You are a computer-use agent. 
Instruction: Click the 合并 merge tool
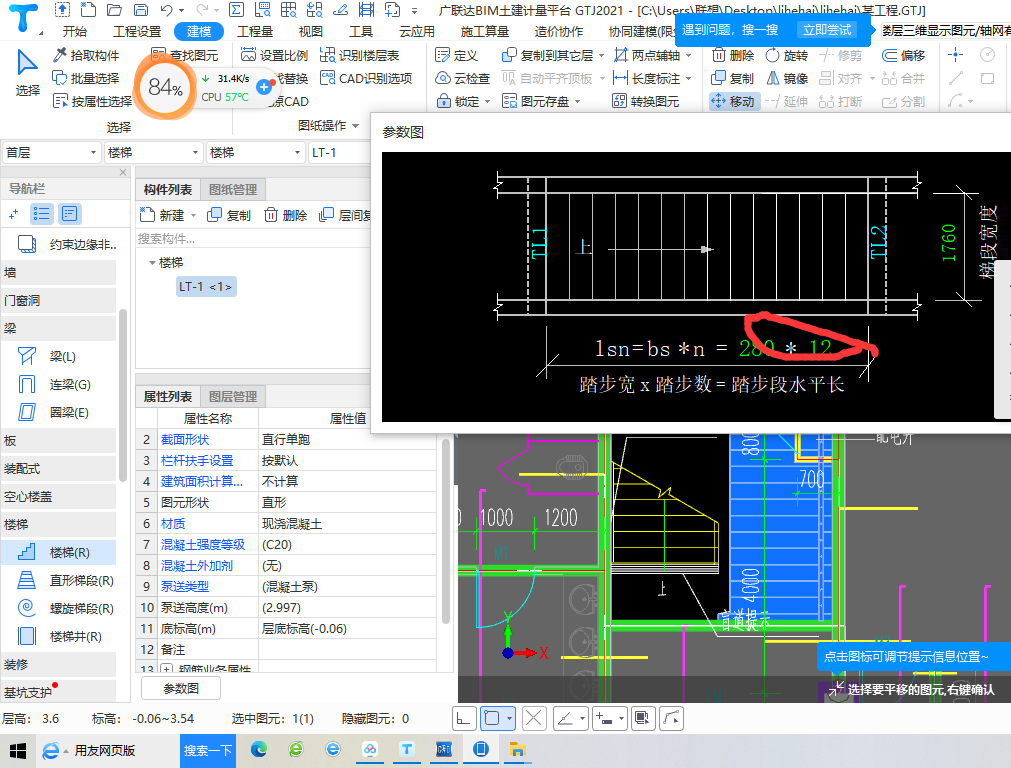pos(903,79)
